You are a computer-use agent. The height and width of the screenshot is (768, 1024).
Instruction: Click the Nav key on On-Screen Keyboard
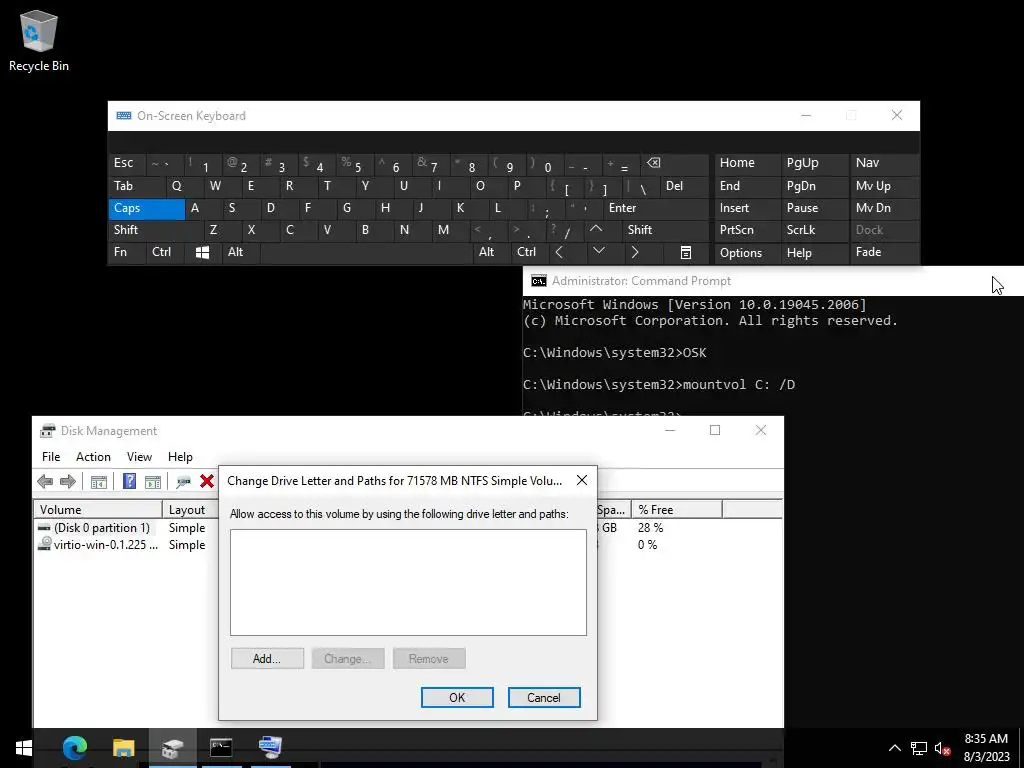[884, 163]
